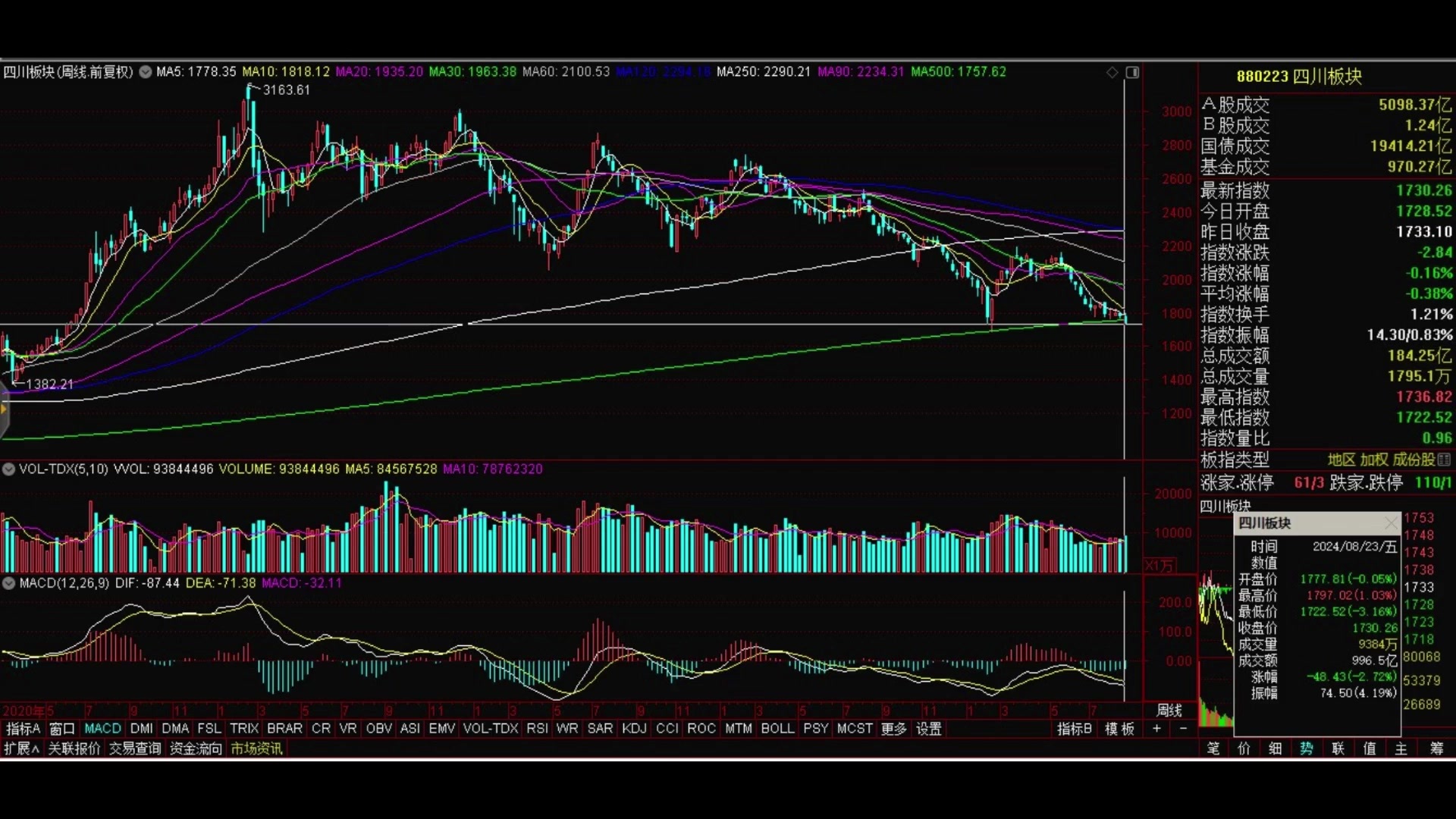Select the TRIX indicator tab
The width and height of the screenshot is (1456, 819).
click(244, 729)
